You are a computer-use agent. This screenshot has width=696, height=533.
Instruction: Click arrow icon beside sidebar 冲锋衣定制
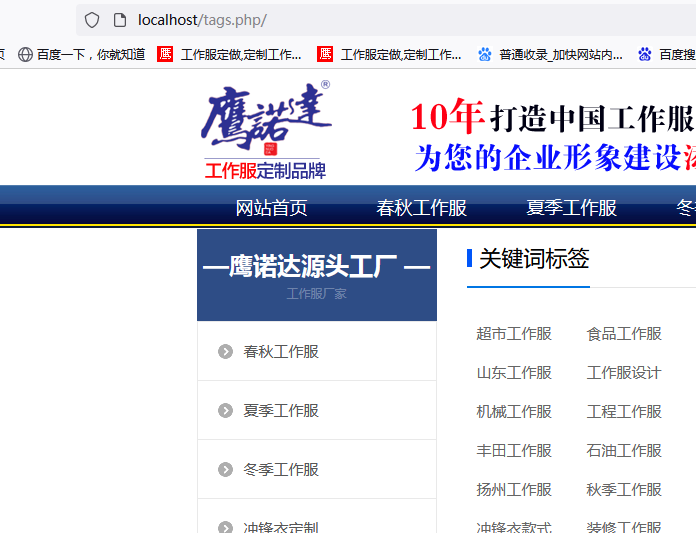coord(225,526)
